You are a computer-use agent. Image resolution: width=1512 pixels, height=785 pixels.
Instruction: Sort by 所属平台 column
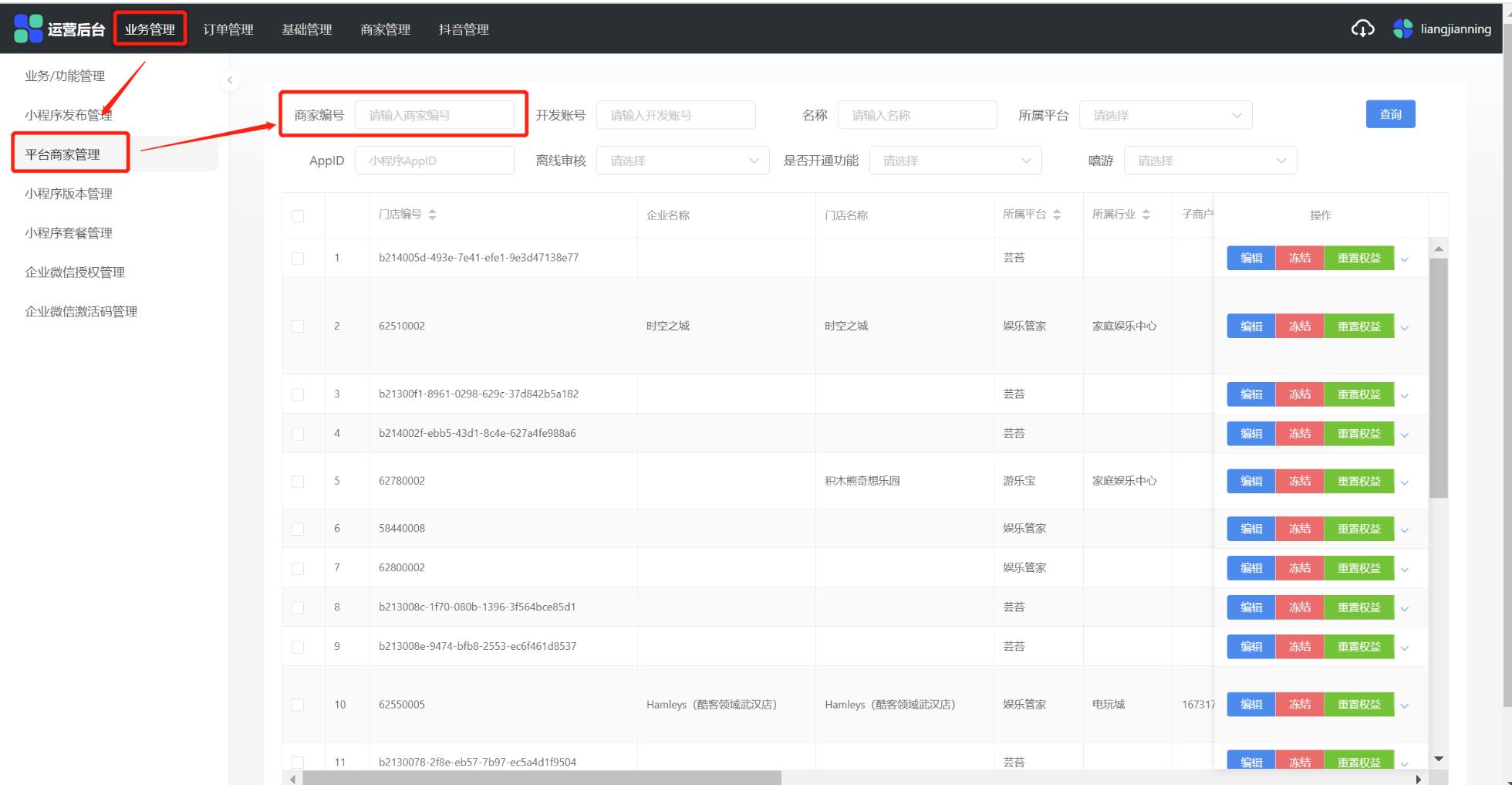click(1057, 215)
